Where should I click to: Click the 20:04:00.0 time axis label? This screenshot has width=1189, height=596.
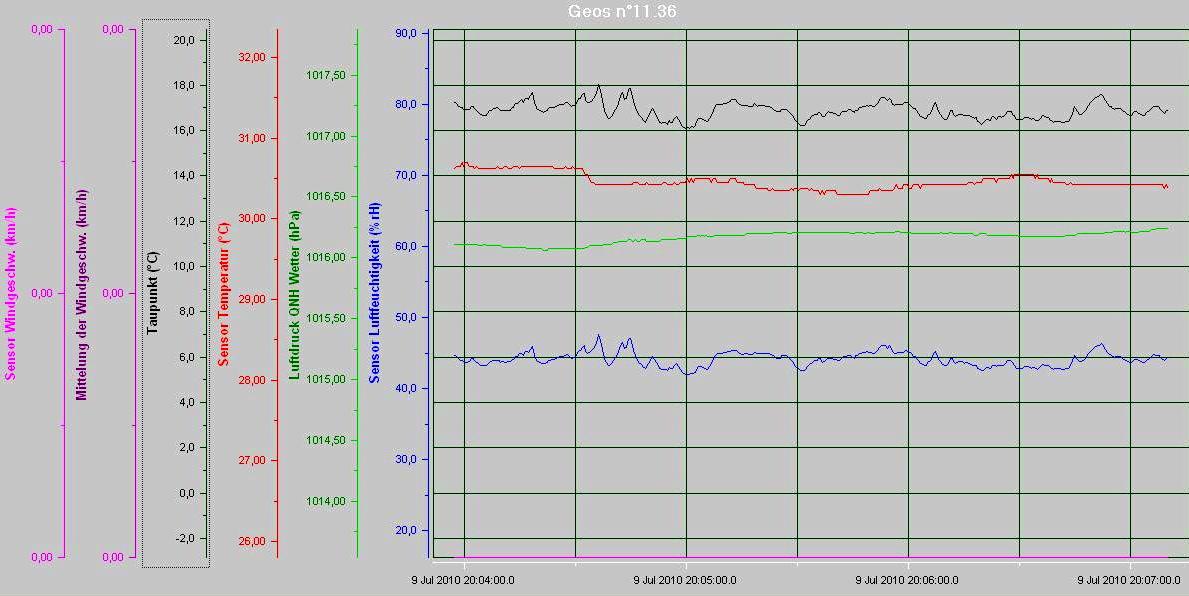(463, 579)
